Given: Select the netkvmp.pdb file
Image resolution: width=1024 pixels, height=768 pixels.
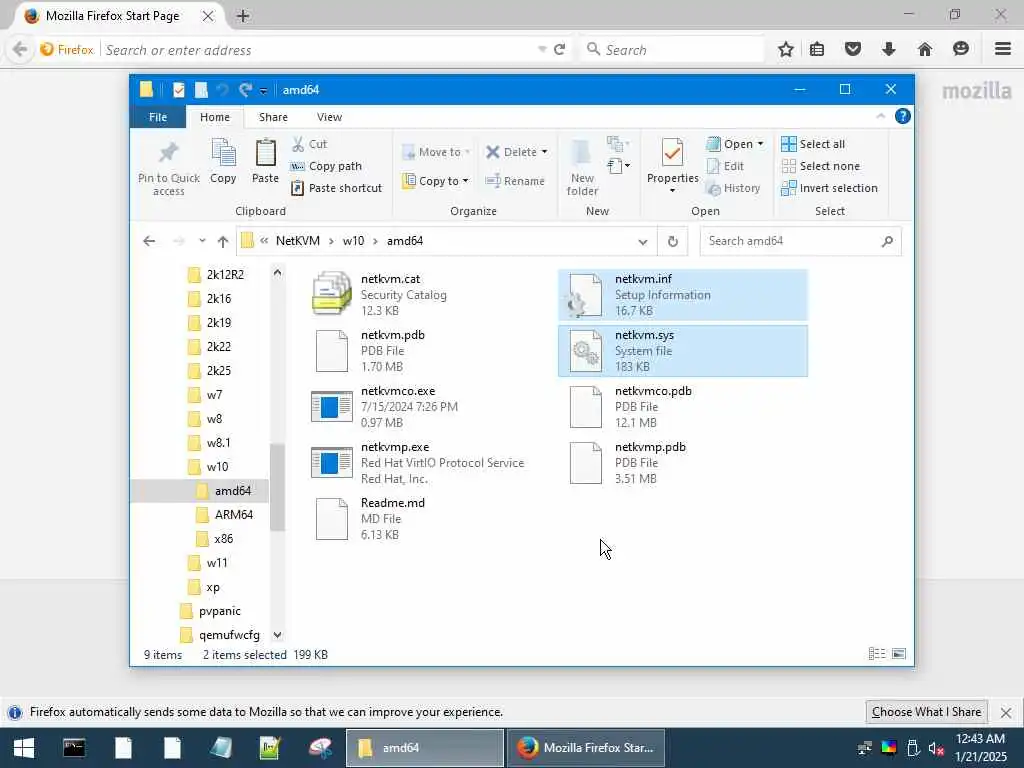Looking at the screenshot, I should [x=682, y=463].
